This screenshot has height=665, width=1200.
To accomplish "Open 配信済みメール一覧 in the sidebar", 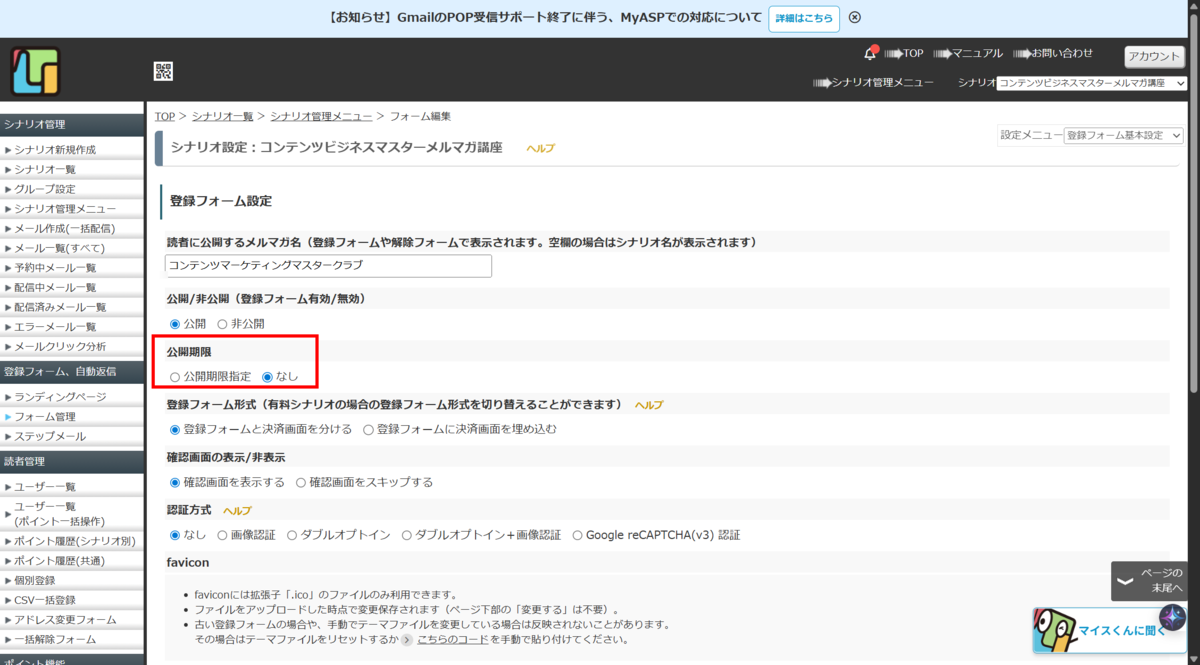I will (x=60, y=307).
